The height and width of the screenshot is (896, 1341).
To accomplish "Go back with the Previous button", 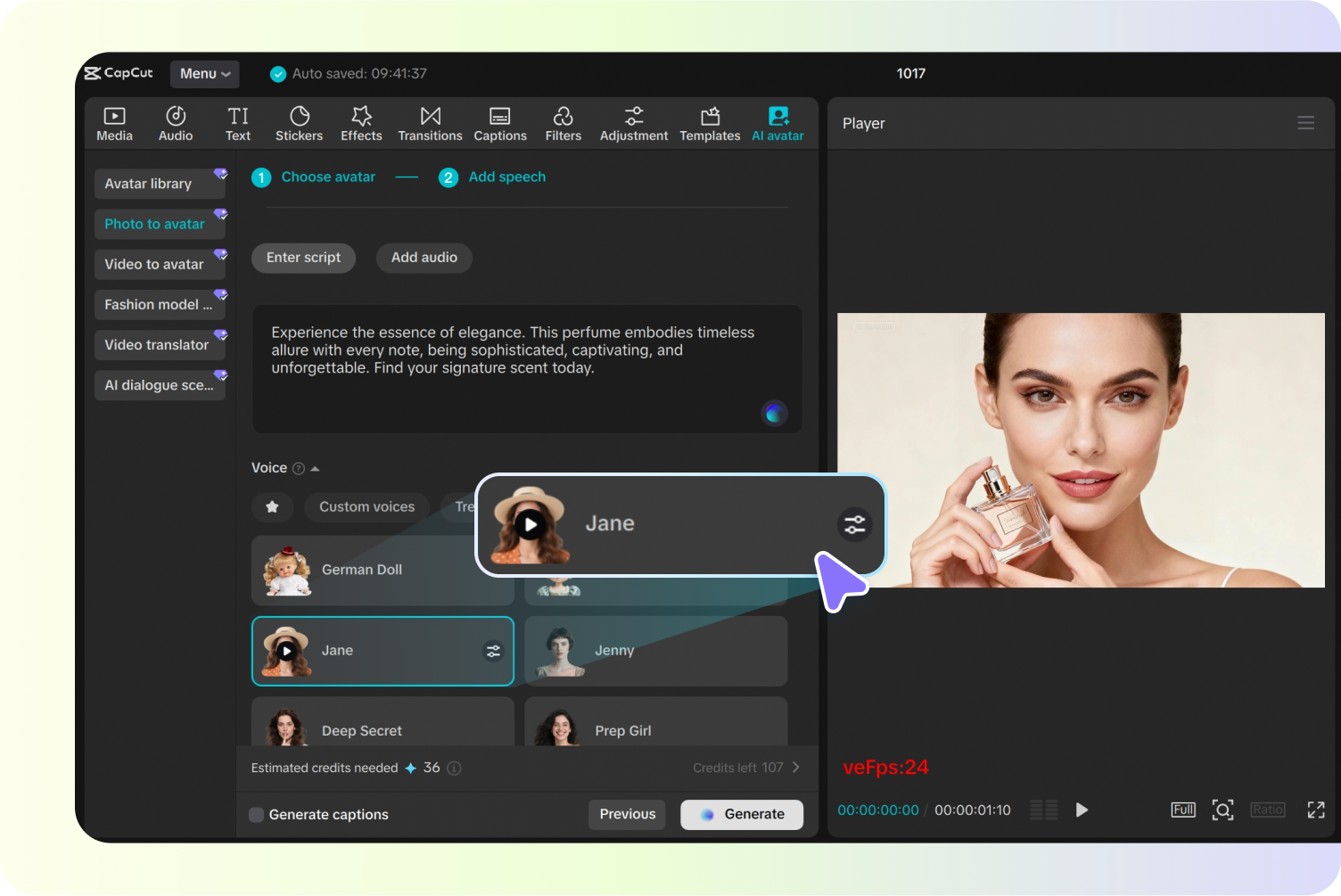I will click(627, 814).
